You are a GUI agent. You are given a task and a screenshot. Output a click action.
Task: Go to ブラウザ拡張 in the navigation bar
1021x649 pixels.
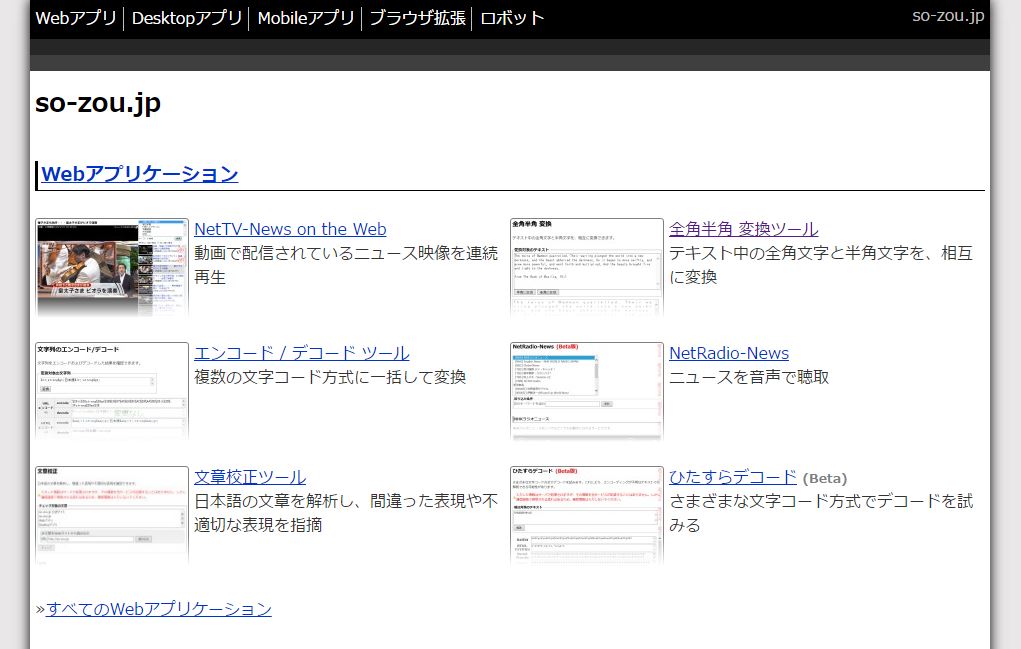coord(417,18)
